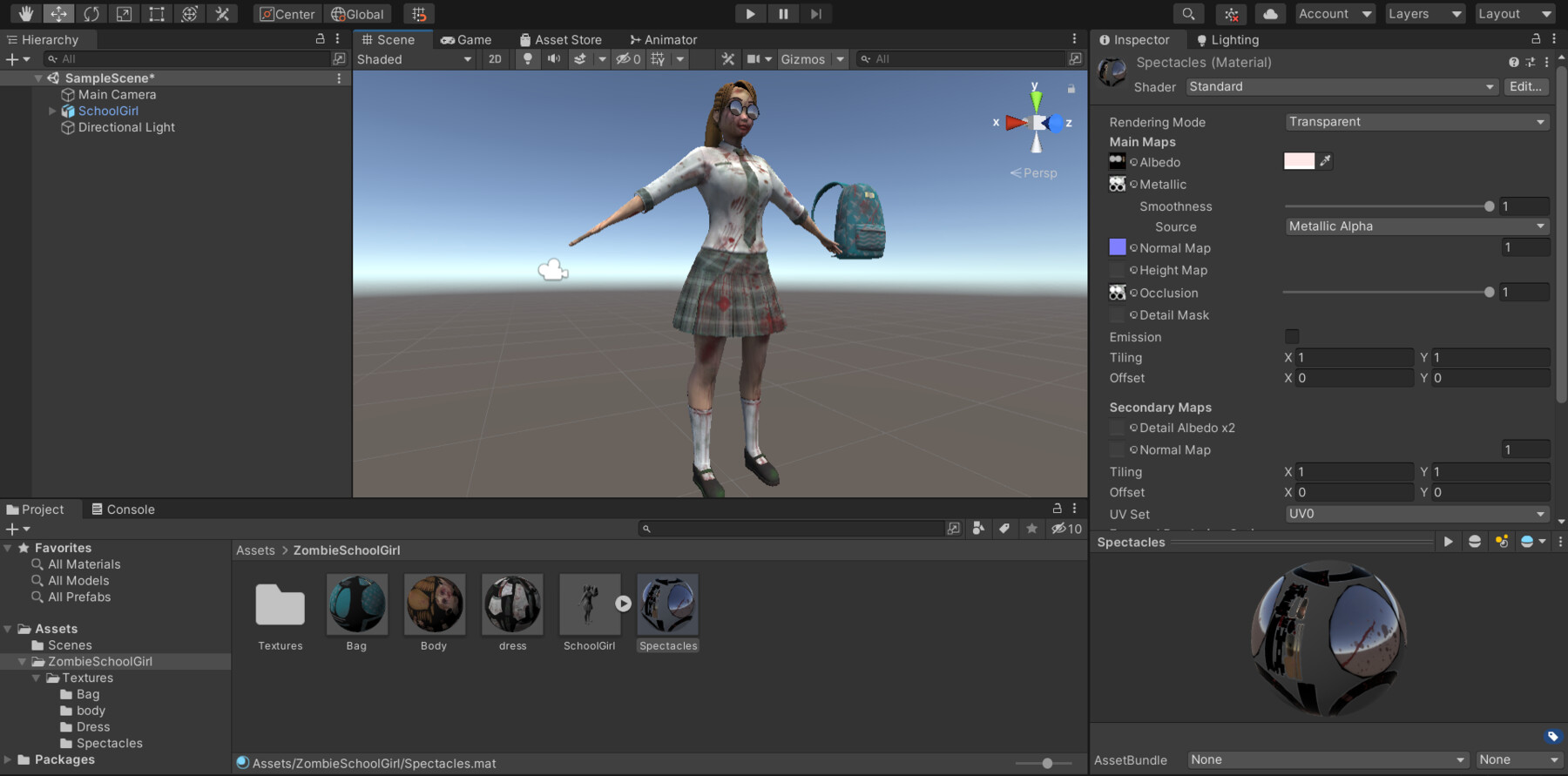Toggle 2D view mode
1568x776 pixels.
click(x=495, y=59)
